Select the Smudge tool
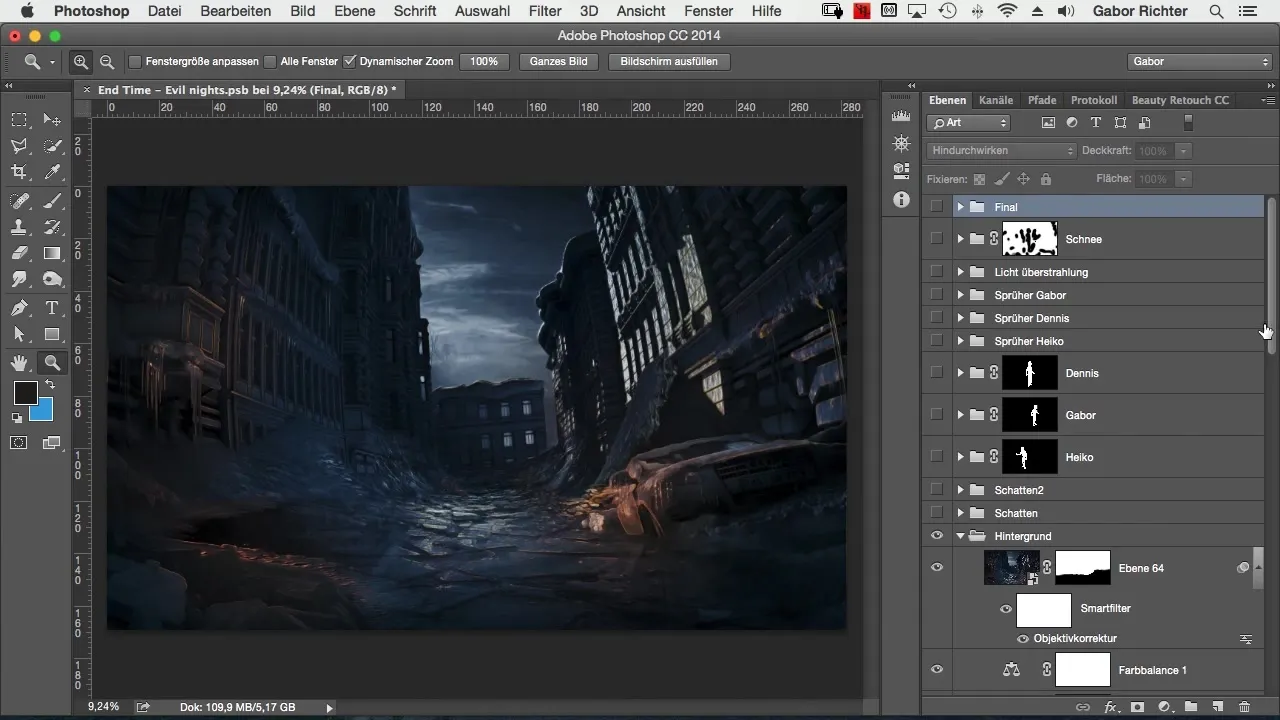The height and width of the screenshot is (720, 1280). coord(19,279)
